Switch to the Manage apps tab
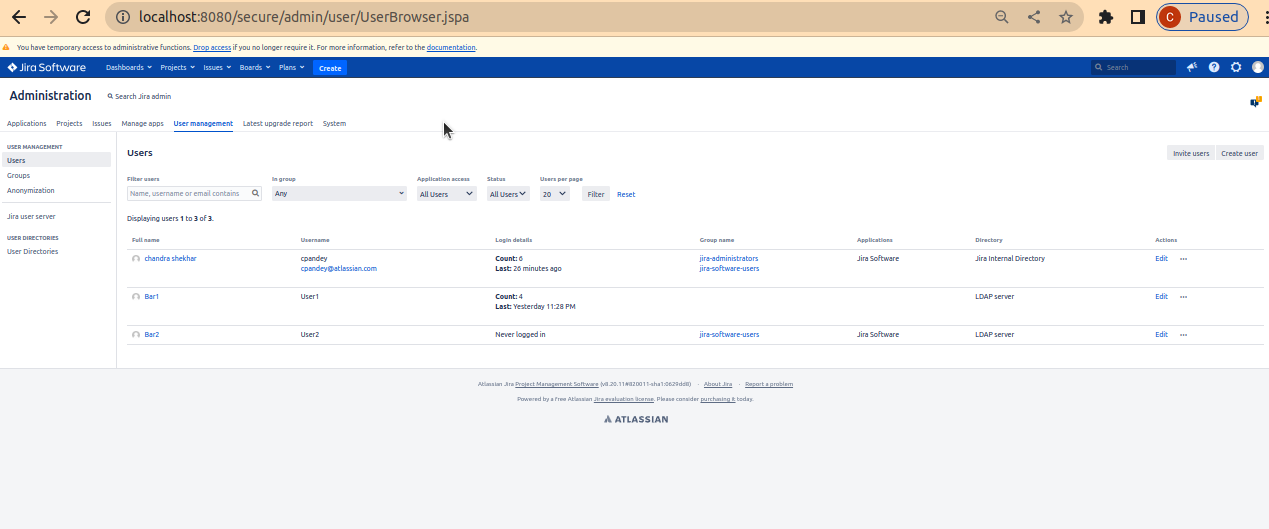The image size is (1269, 529). tap(142, 124)
